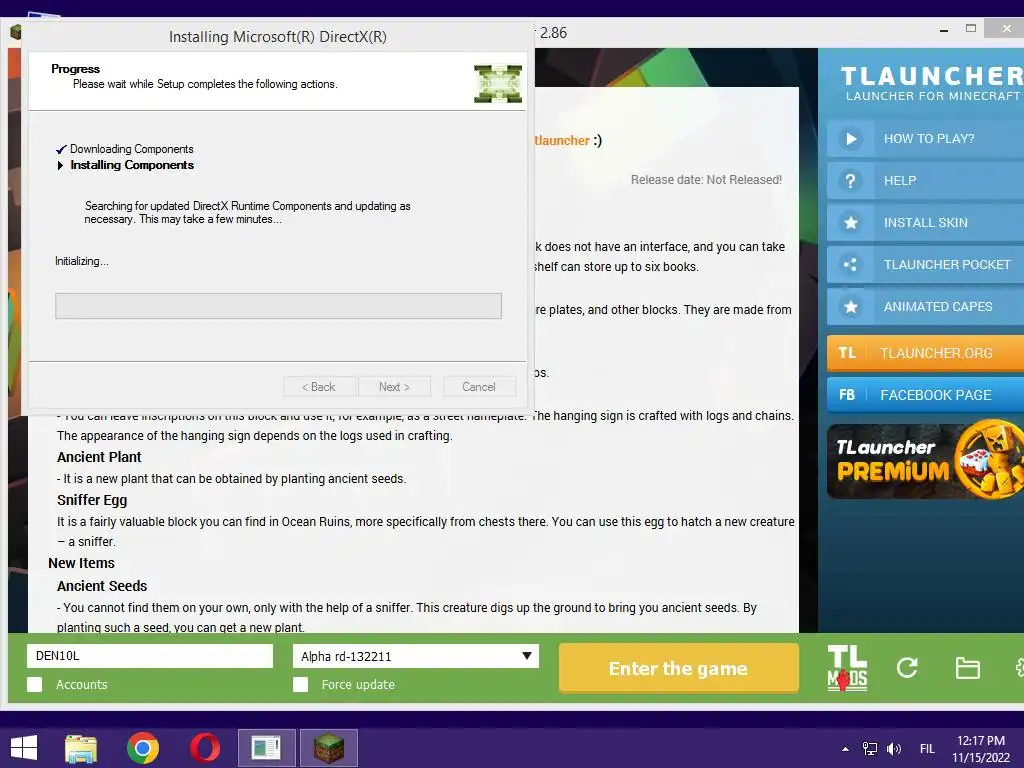Click the New Items heading
The width and height of the screenshot is (1024, 768).
(82, 563)
